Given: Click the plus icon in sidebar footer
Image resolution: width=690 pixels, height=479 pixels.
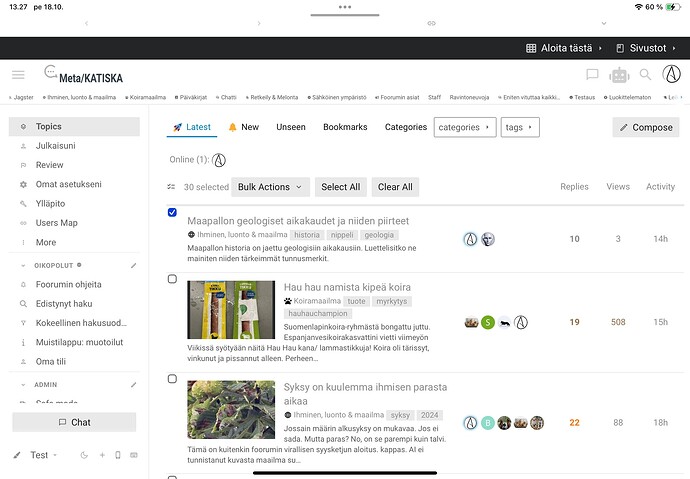Looking at the screenshot, I should pos(102,455).
